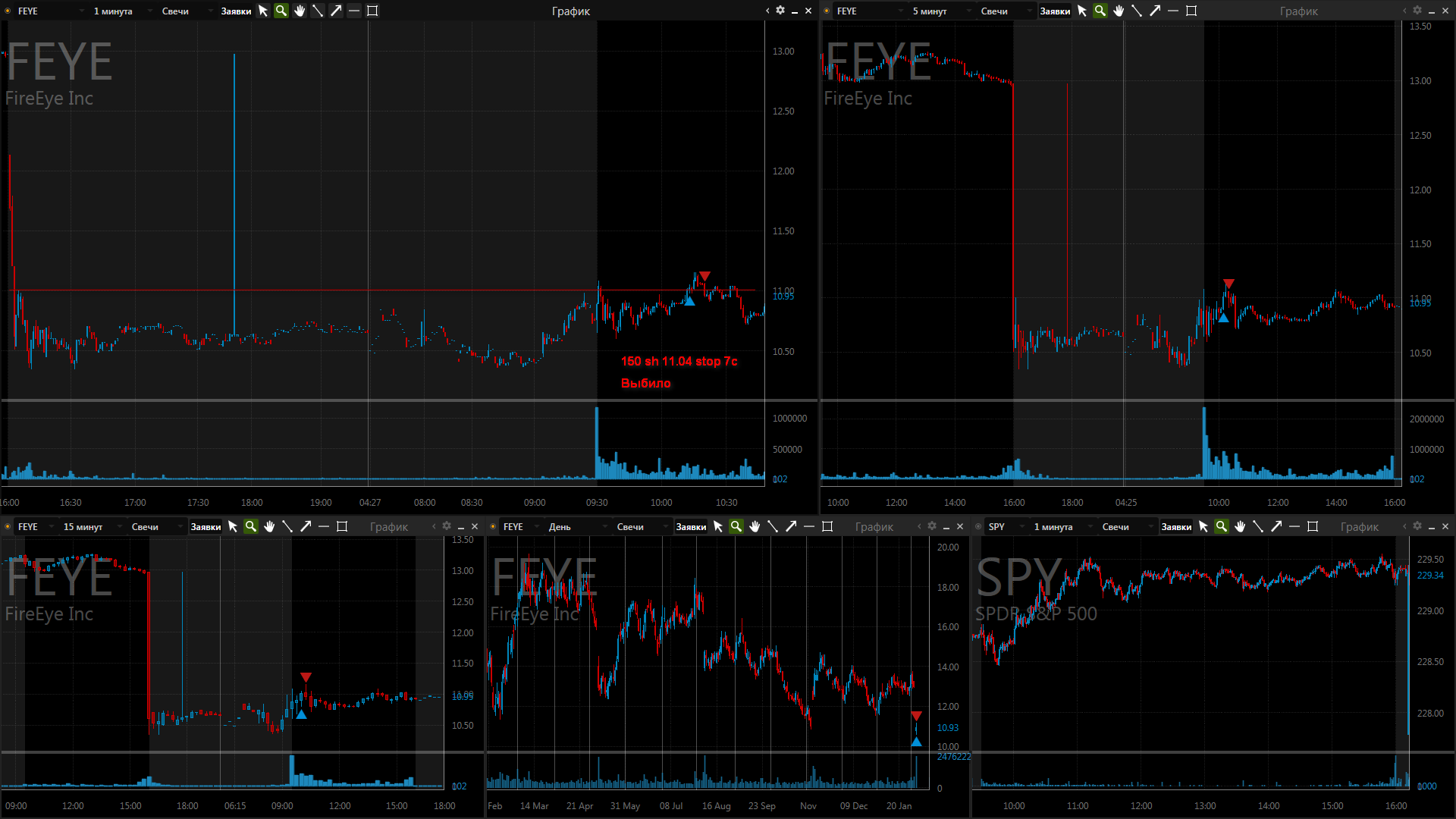Select the arrow drawing tool in FEYE daily chart

(791, 526)
